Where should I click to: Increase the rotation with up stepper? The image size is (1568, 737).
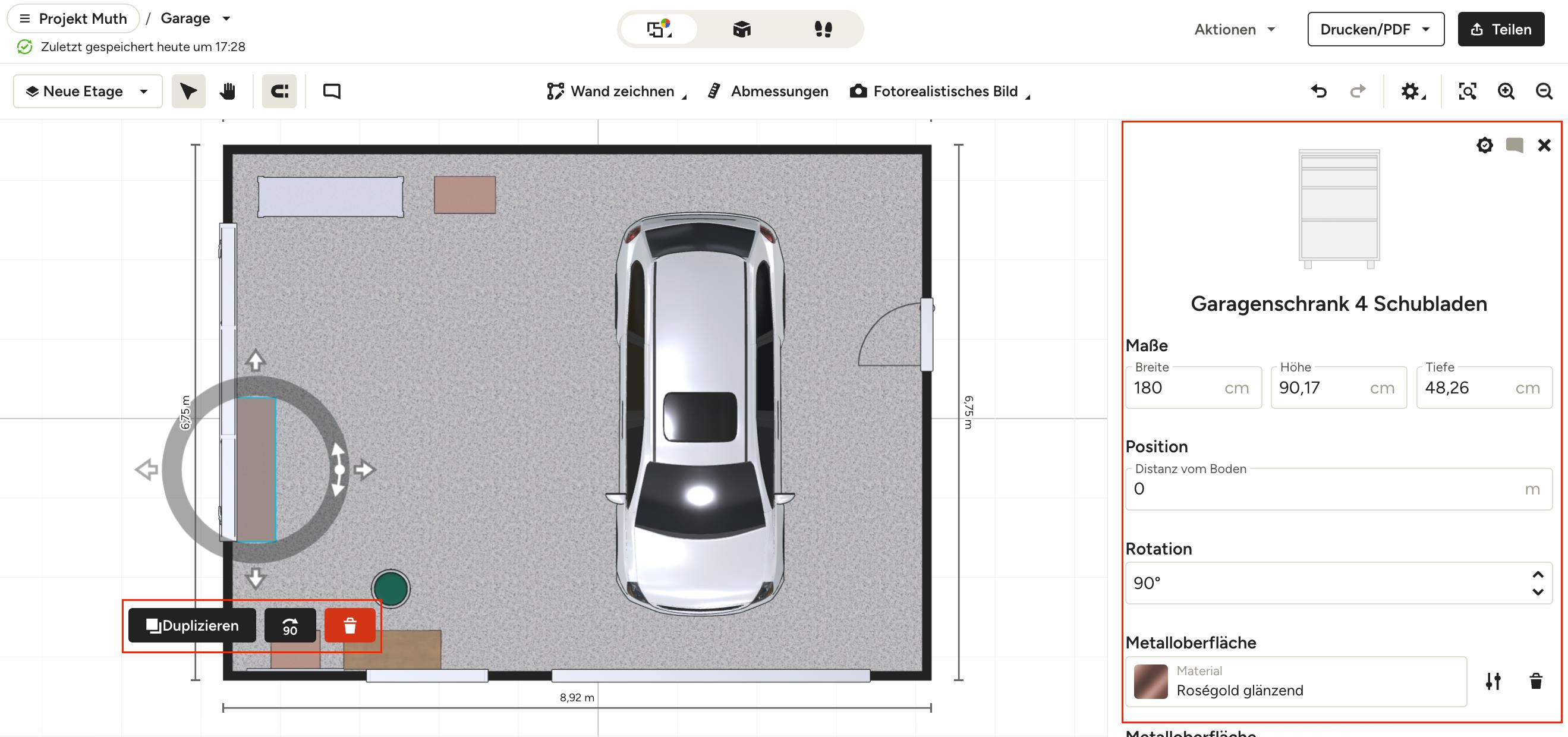[1538, 575]
